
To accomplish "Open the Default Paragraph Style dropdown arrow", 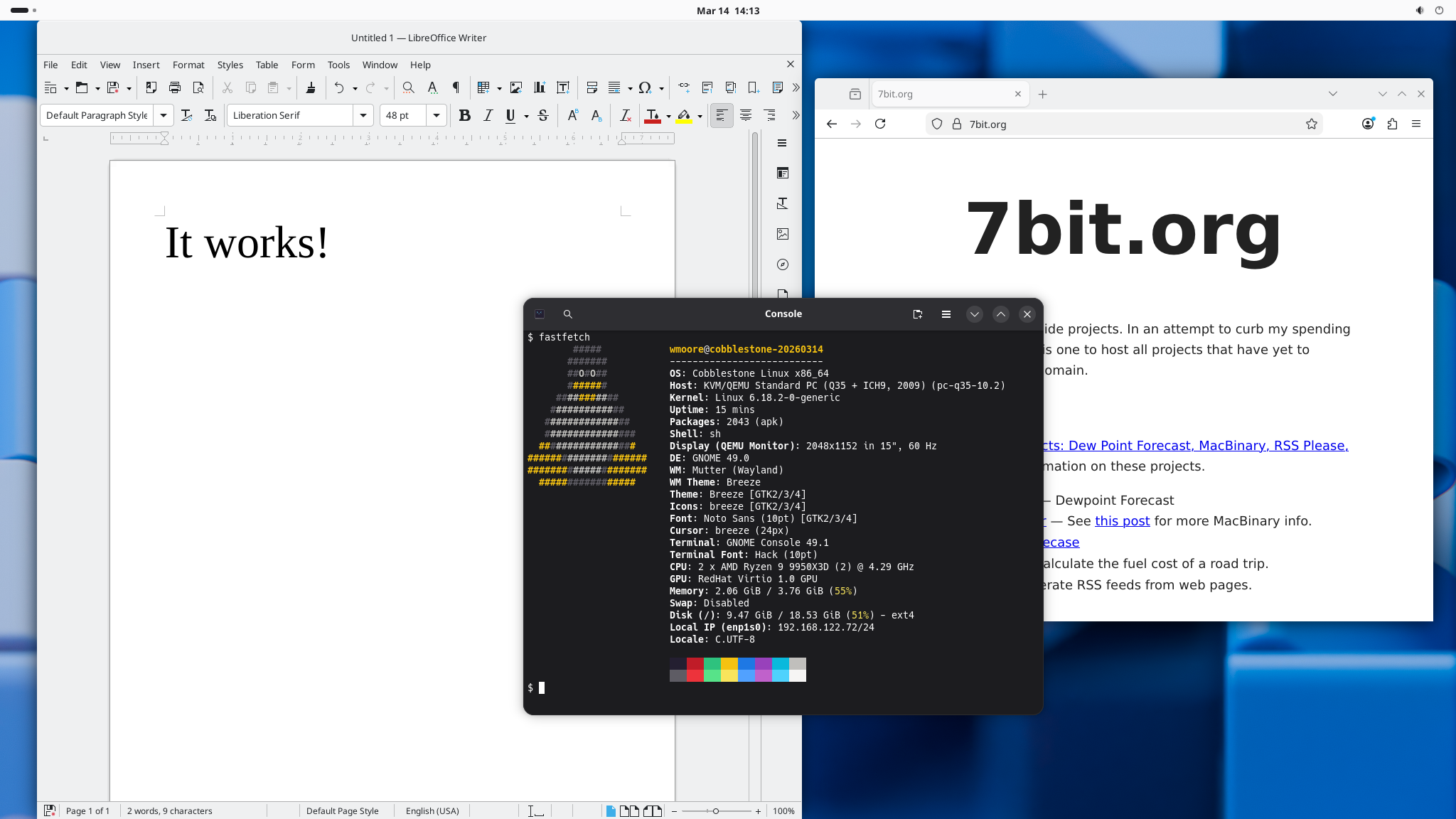I will 164,115.
